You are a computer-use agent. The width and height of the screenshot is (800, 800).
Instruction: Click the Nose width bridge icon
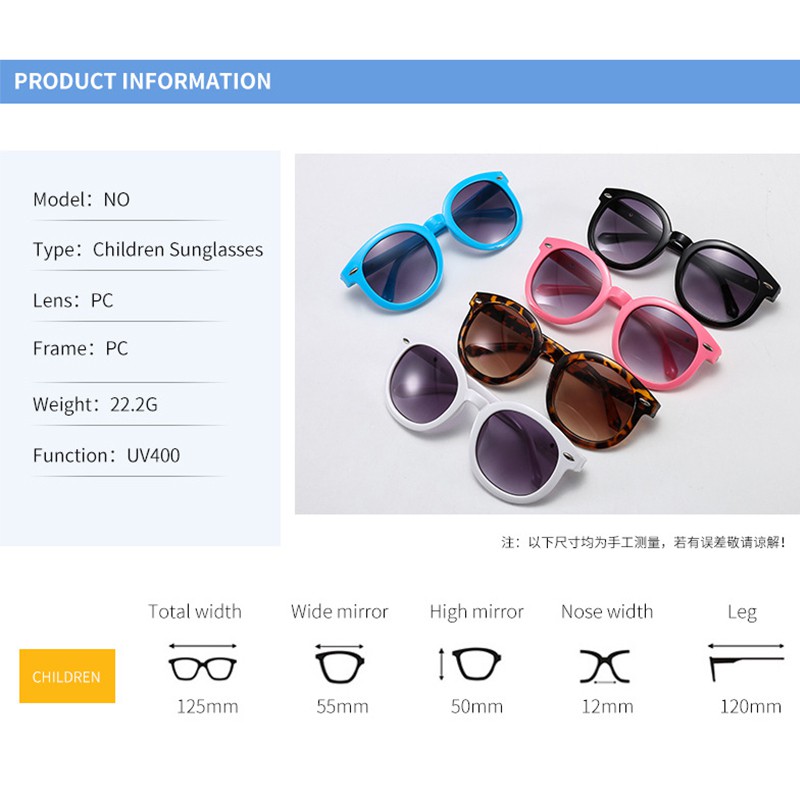click(x=605, y=666)
